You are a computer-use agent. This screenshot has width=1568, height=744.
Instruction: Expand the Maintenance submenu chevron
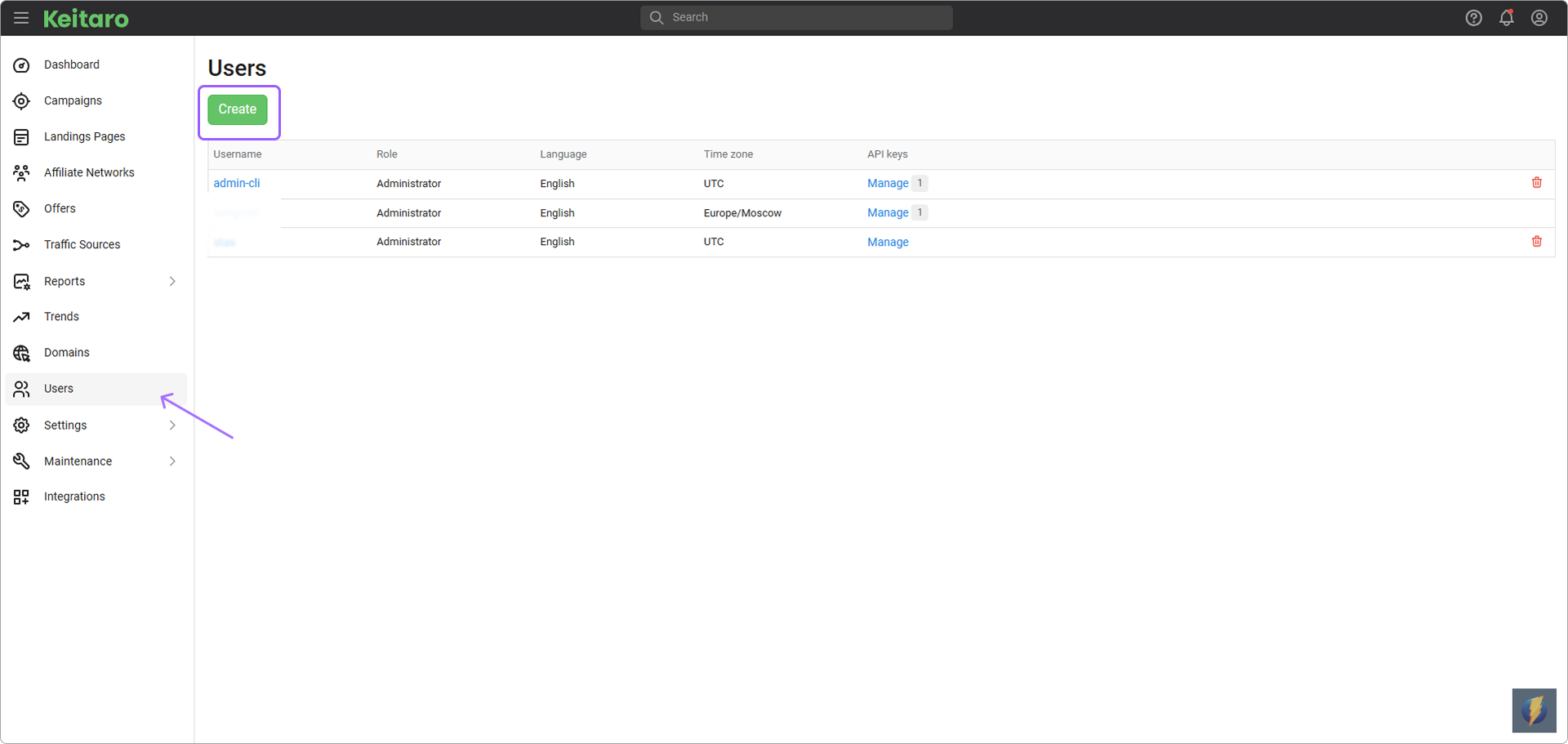point(172,461)
